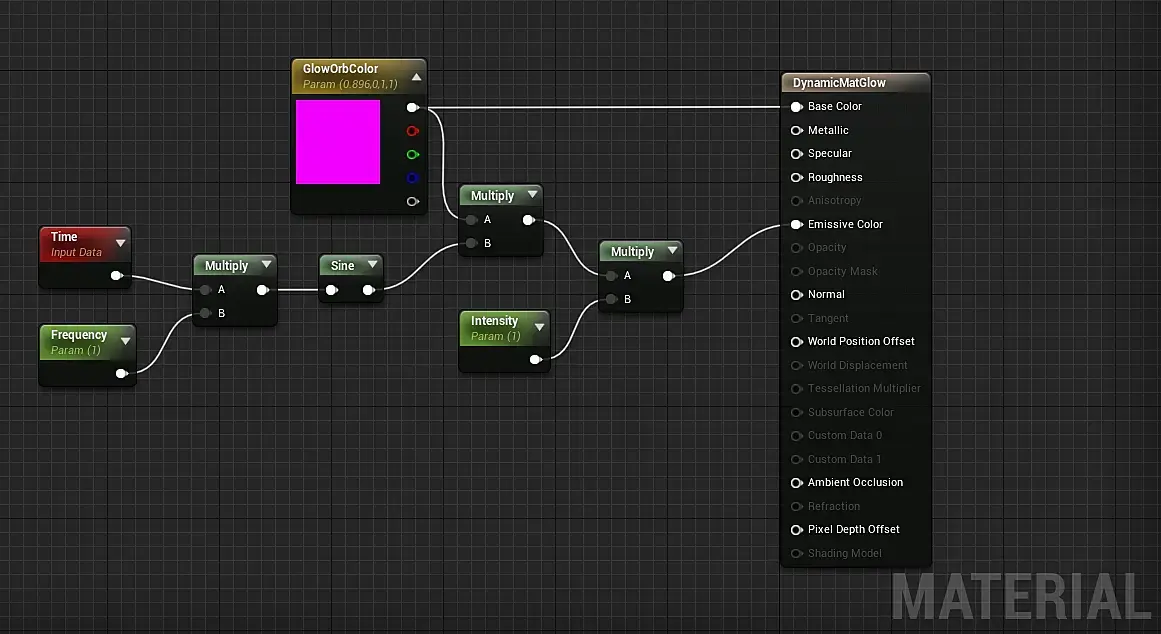Collapse the GlowOrbColor node preview arrow
Image resolution: width=1161 pixels, height=634 pixels.
tap(417, 77)
